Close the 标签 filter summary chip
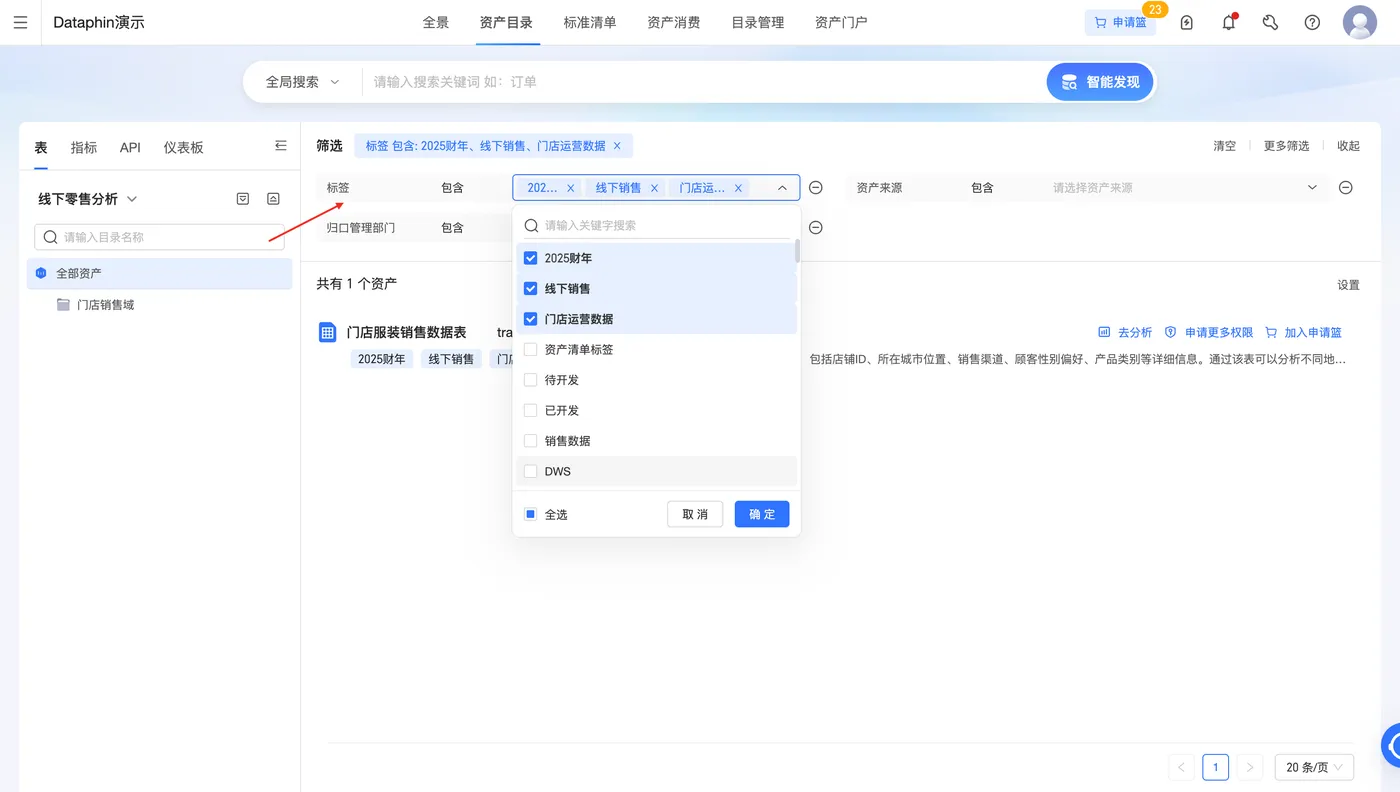The image size is (1400, 792). pyautogui.click(x=617, y=146)
